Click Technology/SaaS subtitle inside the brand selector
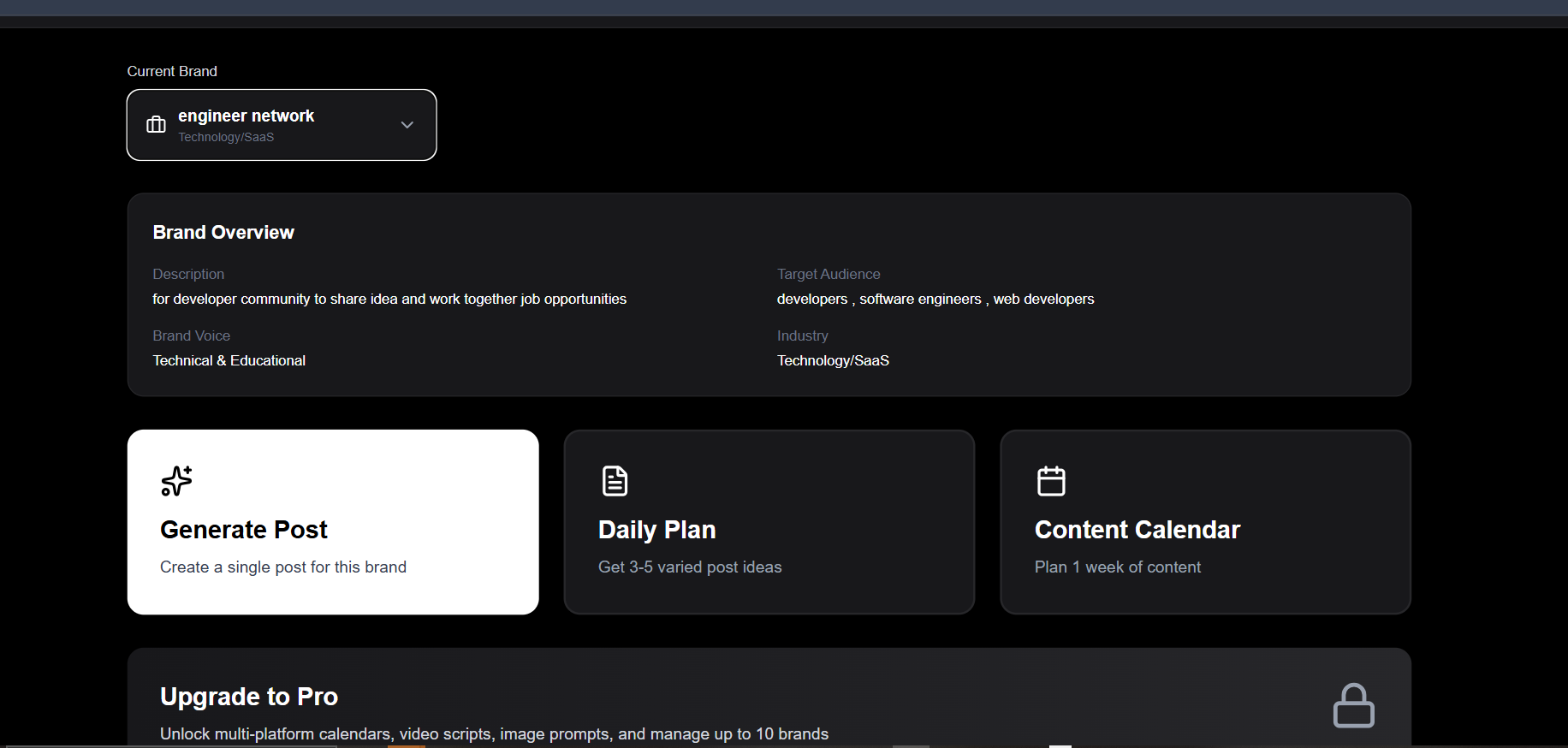The height and width of the screenshot is (748, 1568). tap(226, 138)
